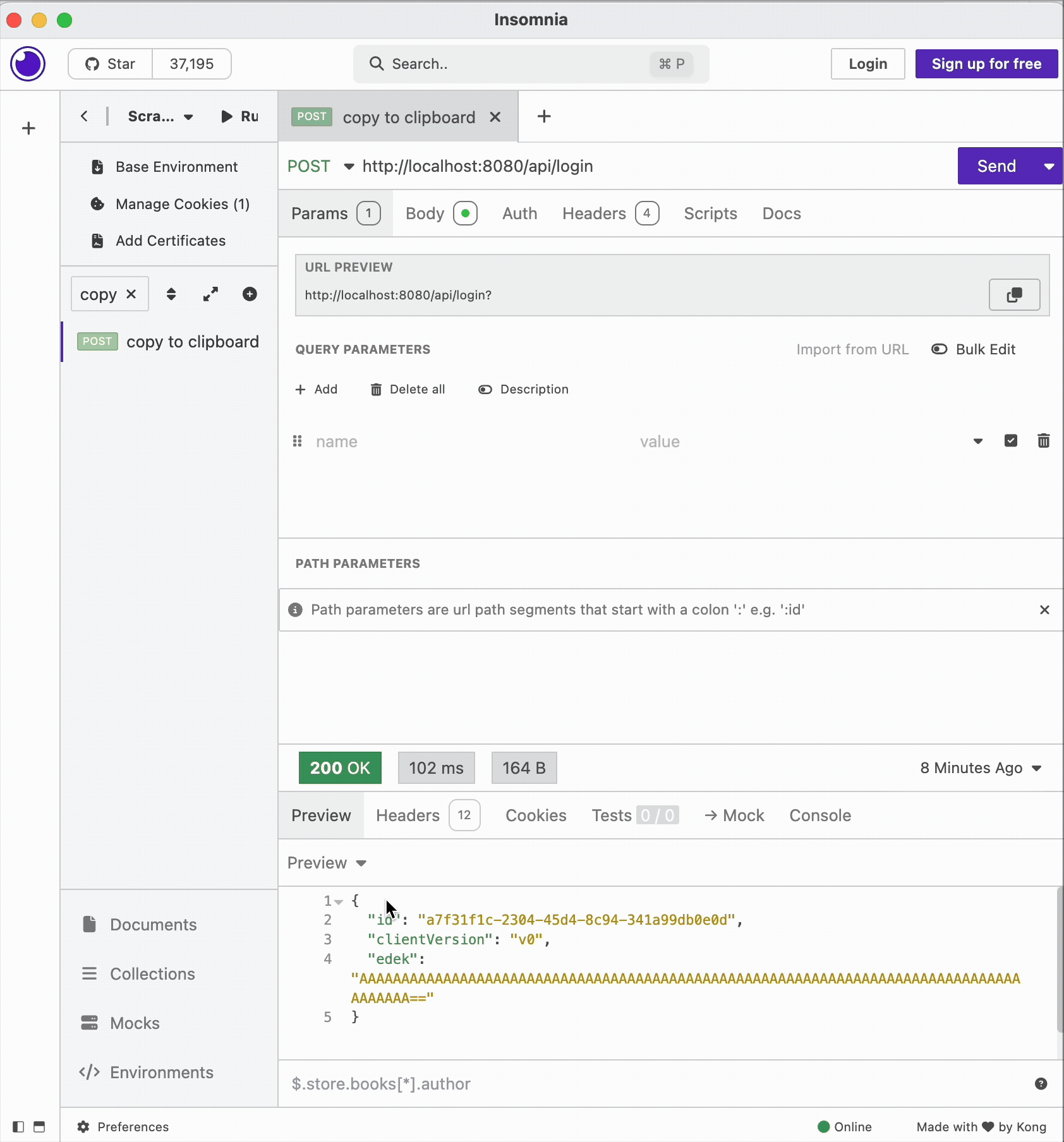Open the Scratch Pad workspace dropdown

[x=160, y=116]
